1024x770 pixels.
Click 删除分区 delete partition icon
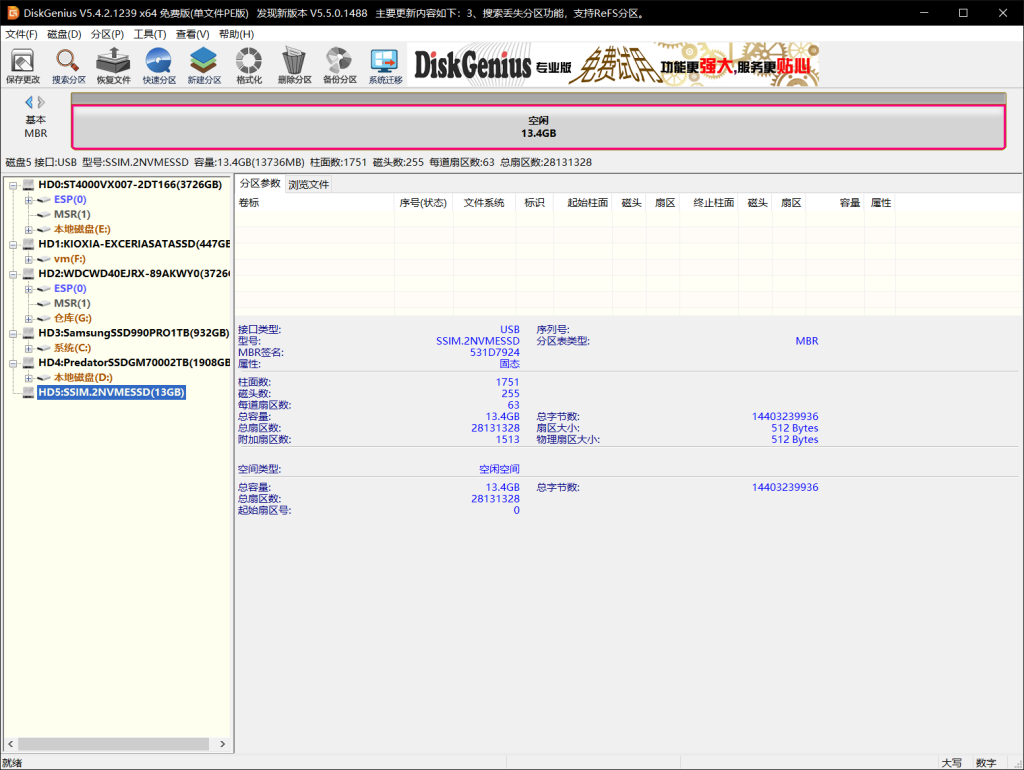click(x=294, y=65)
